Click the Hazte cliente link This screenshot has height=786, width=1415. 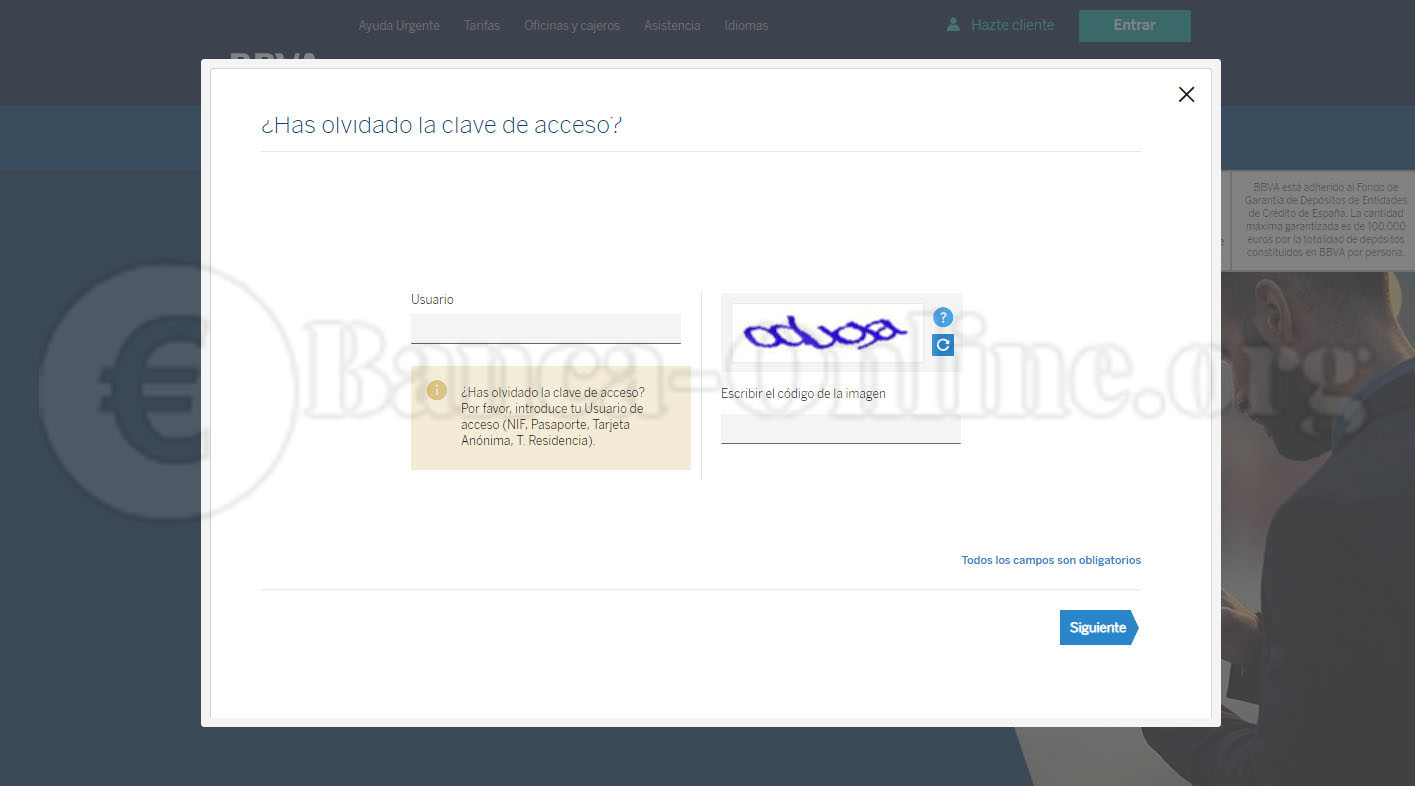point(1013,25)
